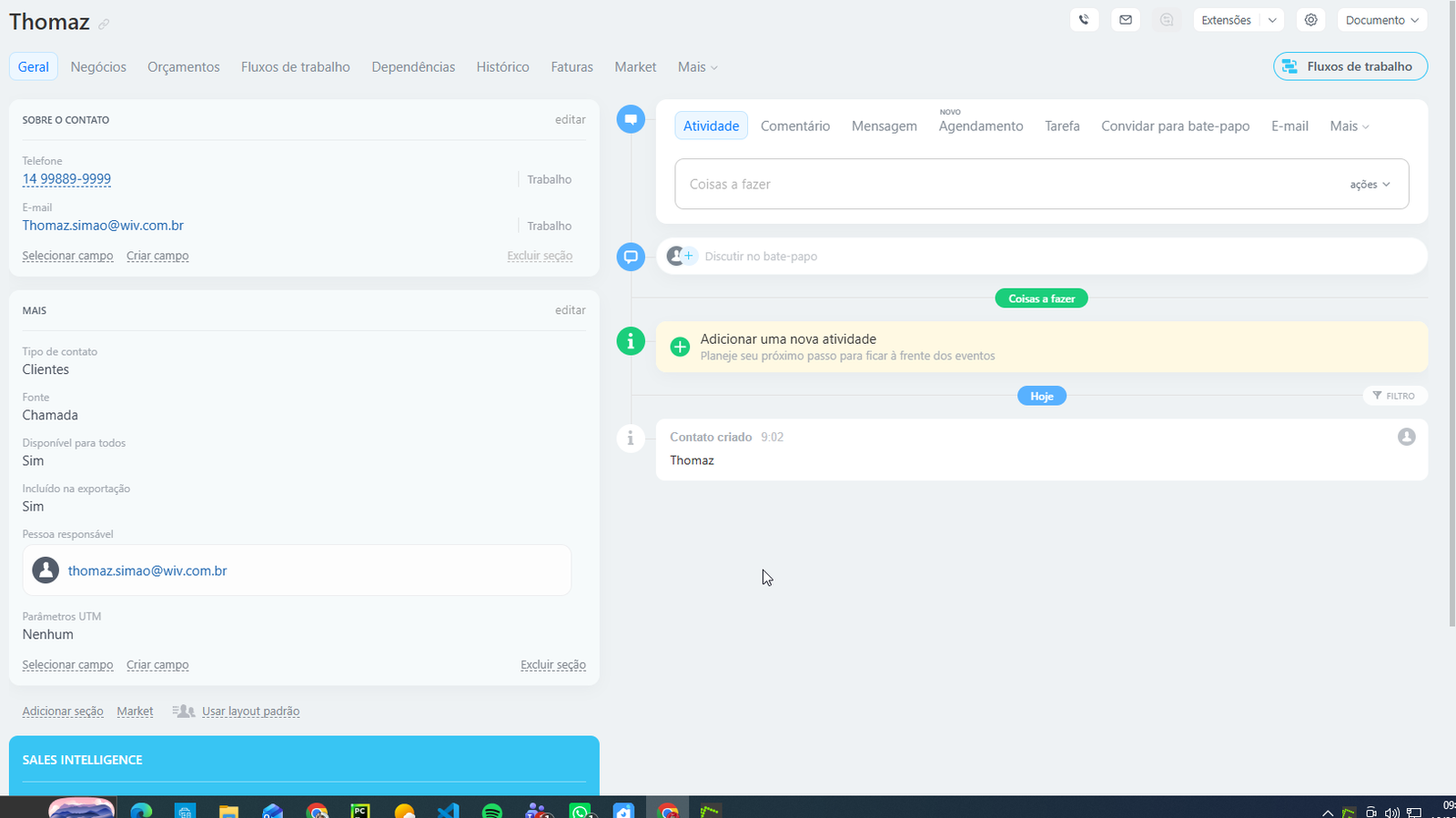The width and height of the screenshot is (1456, 818).
Task: Click the envelope icon in the top toolbar
Action: pos(1126,20)
